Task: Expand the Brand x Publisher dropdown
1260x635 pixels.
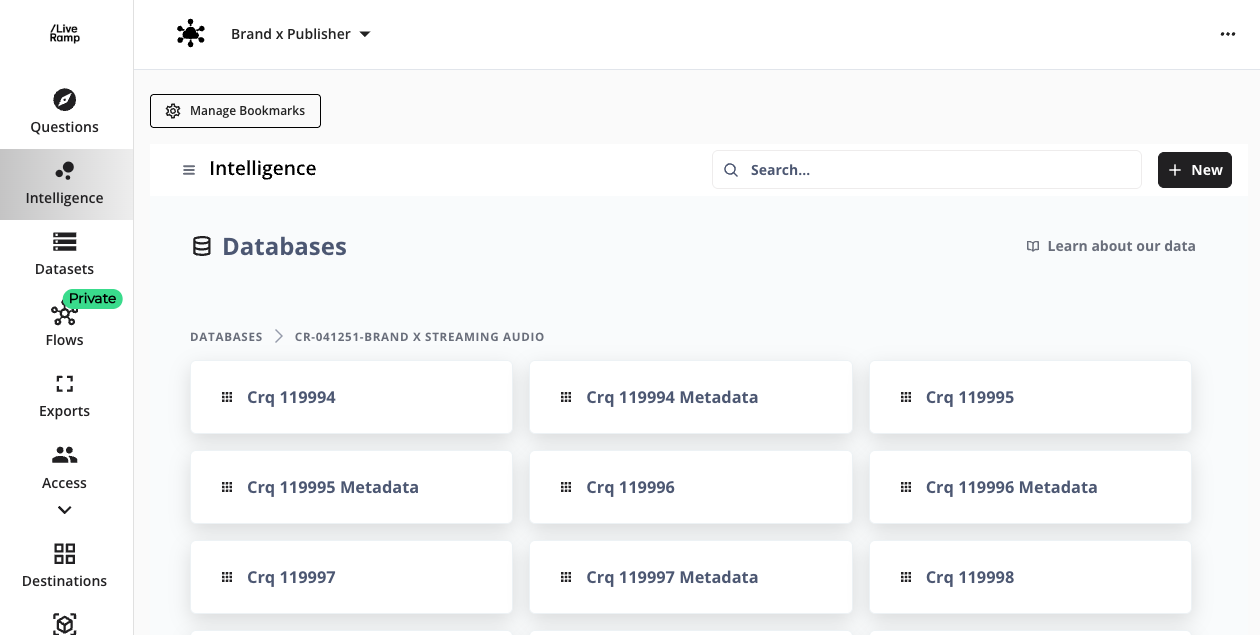Action: 300,34
